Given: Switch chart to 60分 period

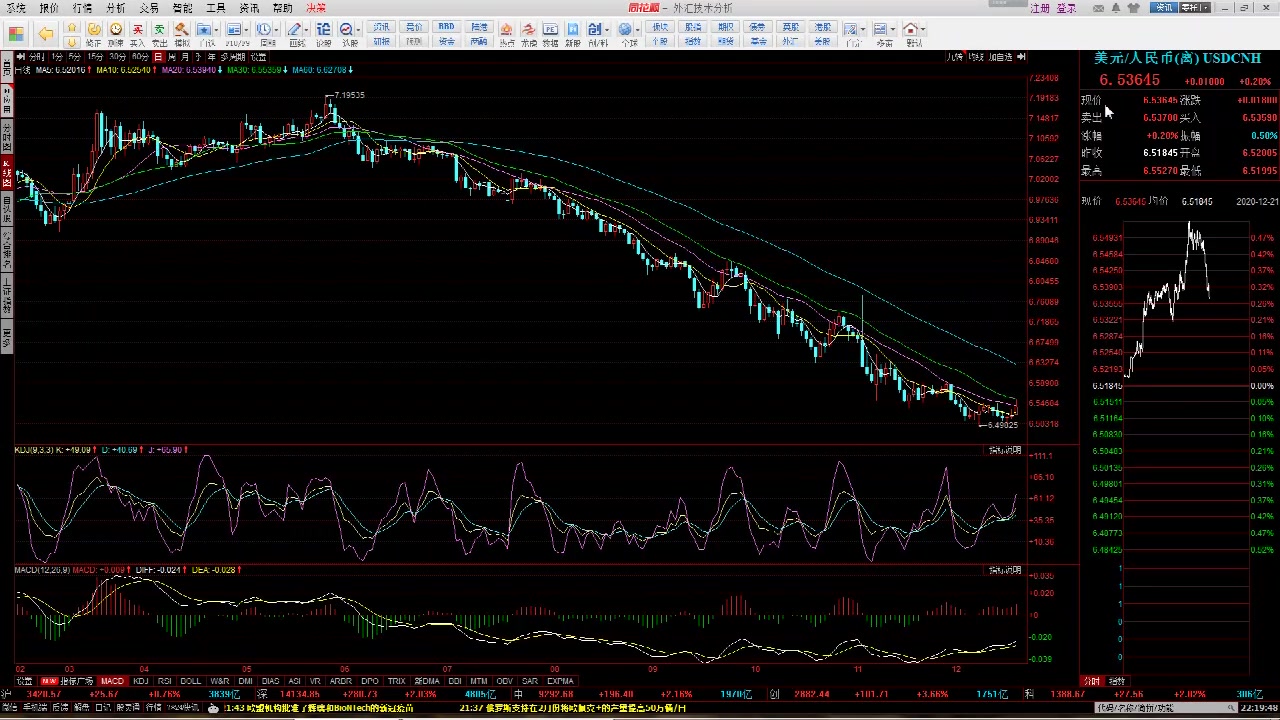Looking at the screenshot, I should point(141,57).
